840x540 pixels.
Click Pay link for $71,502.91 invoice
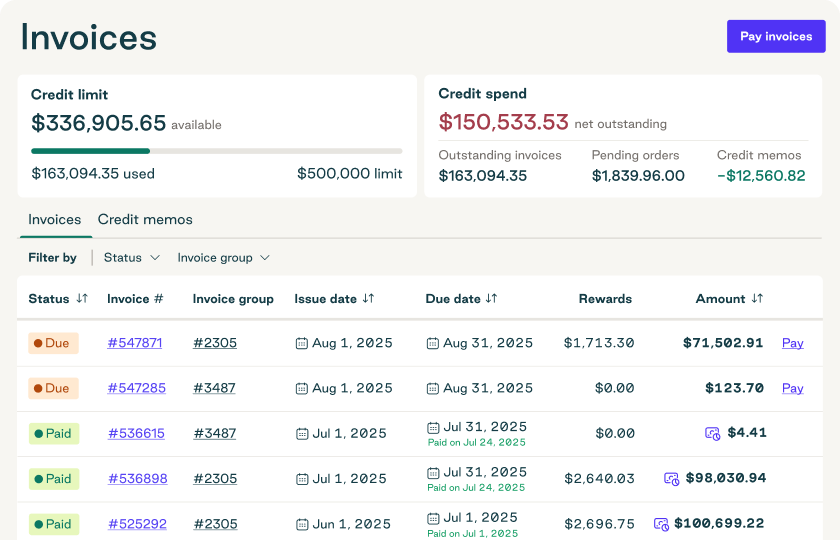(x=792, y=343)
